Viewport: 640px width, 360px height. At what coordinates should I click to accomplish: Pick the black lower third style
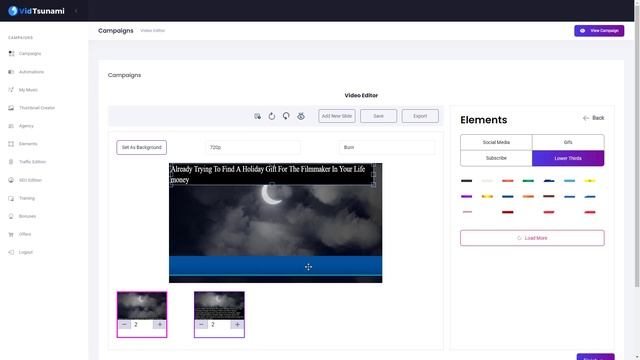click(466, 180)
